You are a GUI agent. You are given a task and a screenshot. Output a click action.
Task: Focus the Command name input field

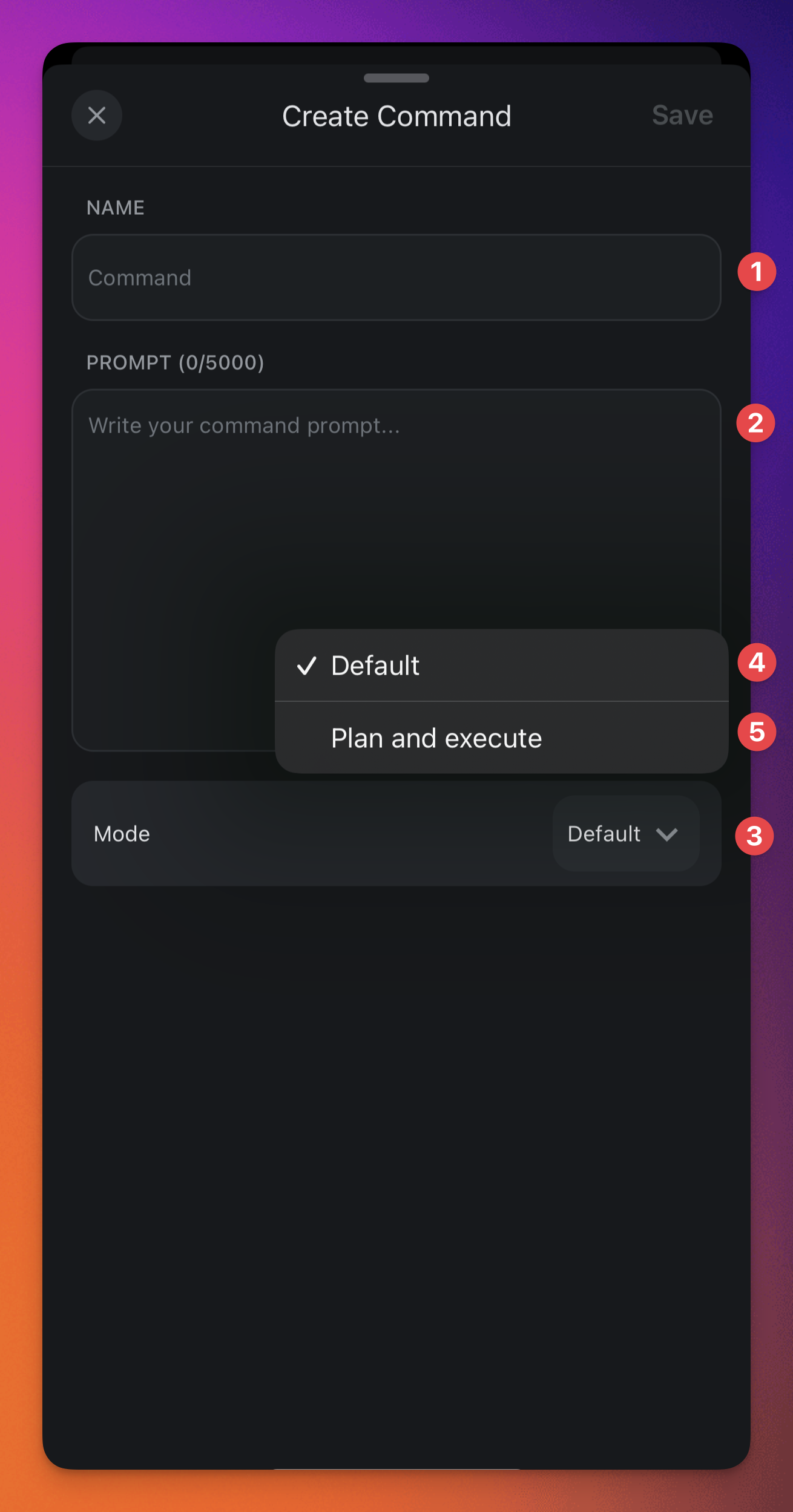pyautogui.click(x=396, y=278)
